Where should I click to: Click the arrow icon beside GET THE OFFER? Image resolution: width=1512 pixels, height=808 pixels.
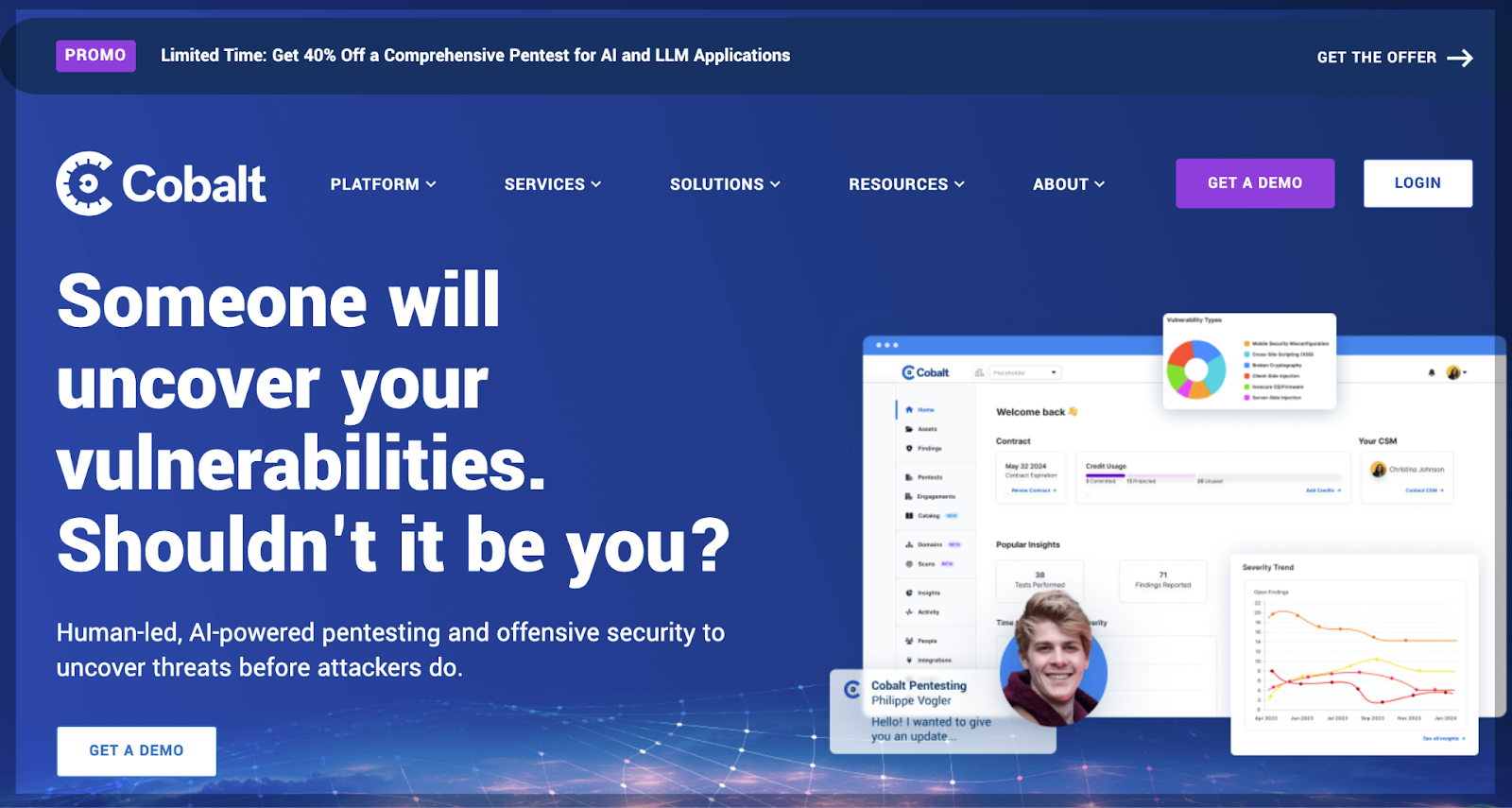[x=1460, y=58]
